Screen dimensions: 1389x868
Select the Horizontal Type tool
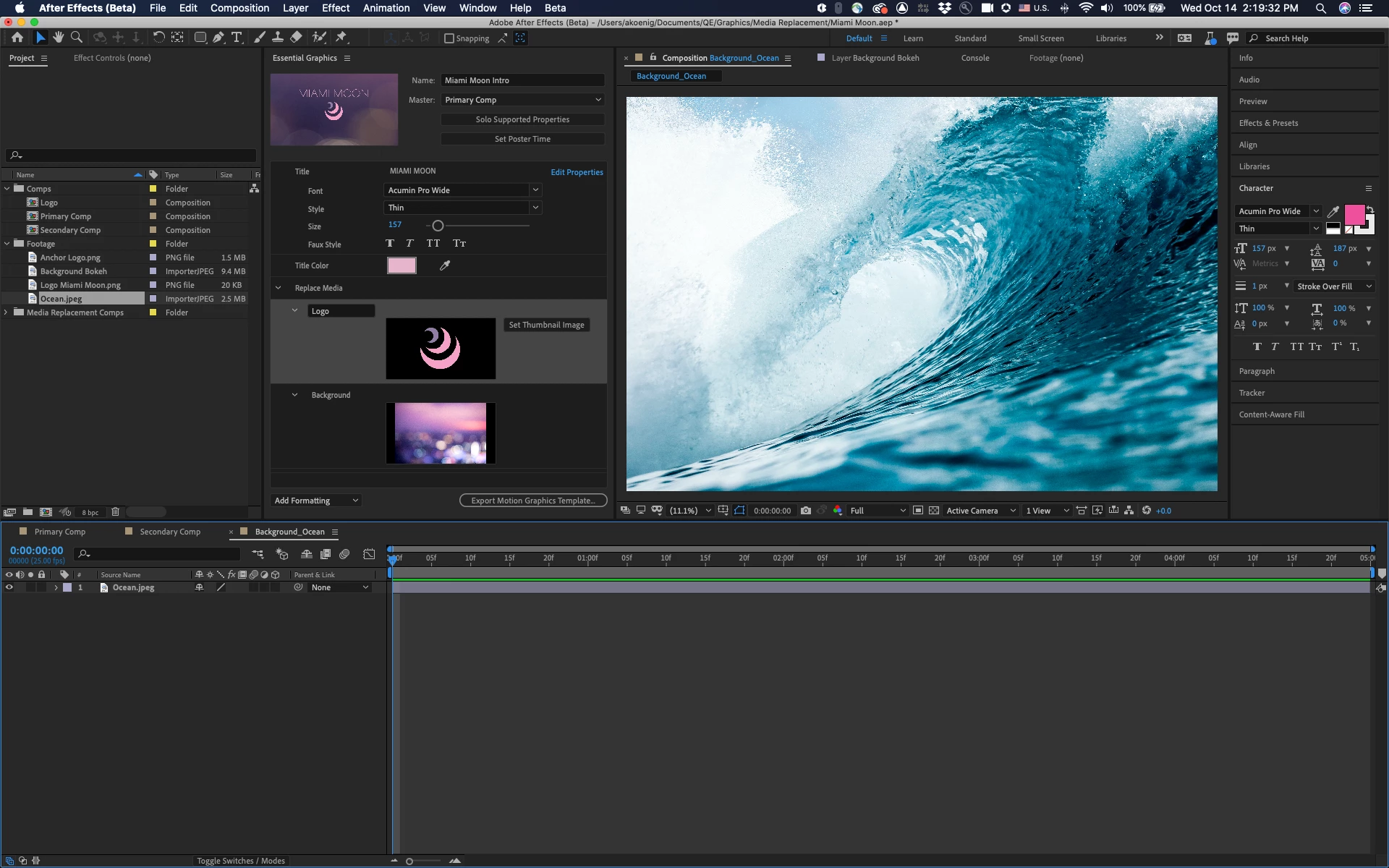pos(237,38)
